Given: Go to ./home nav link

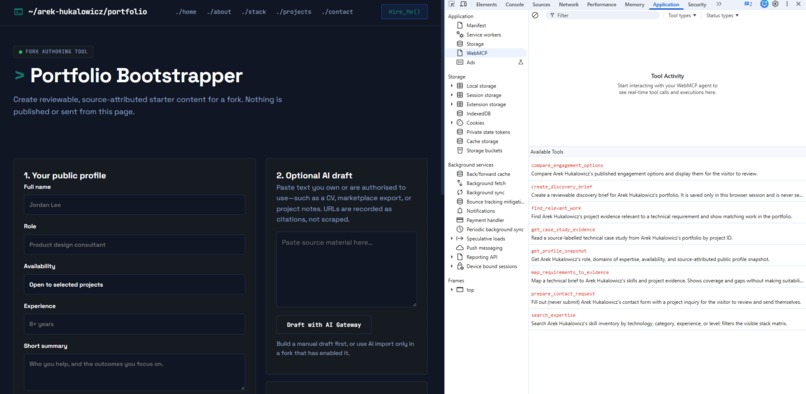Looking at the screenshot, I should click(x=186, y=12).
